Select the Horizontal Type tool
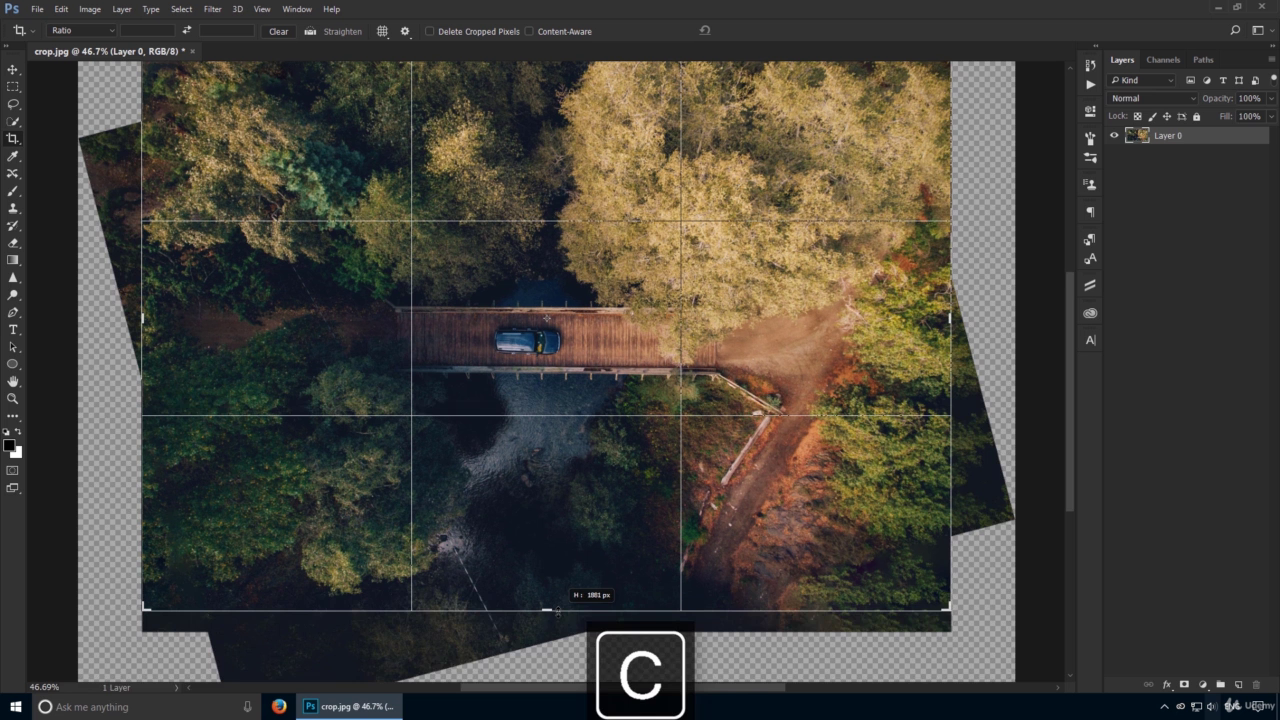 pos(13,329)
